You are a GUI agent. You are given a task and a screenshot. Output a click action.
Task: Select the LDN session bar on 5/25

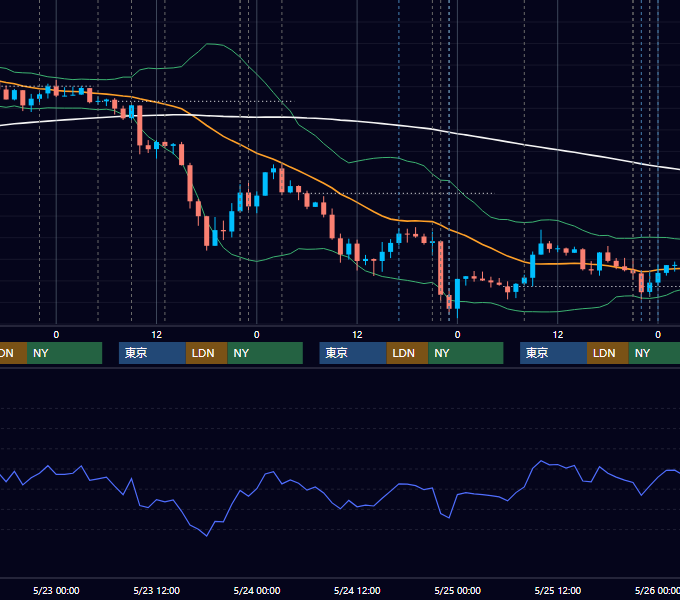click(608, 353)
